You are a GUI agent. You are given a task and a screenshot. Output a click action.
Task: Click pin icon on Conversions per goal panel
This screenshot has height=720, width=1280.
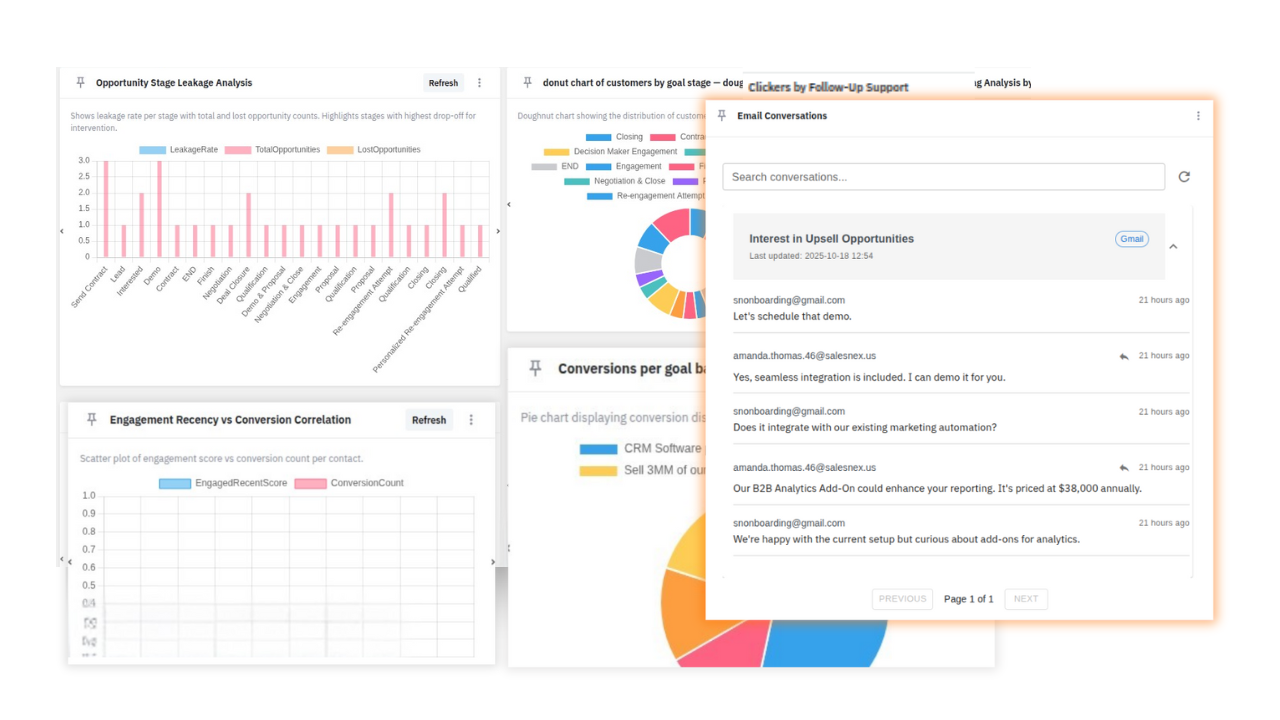[x=535, y=369]
